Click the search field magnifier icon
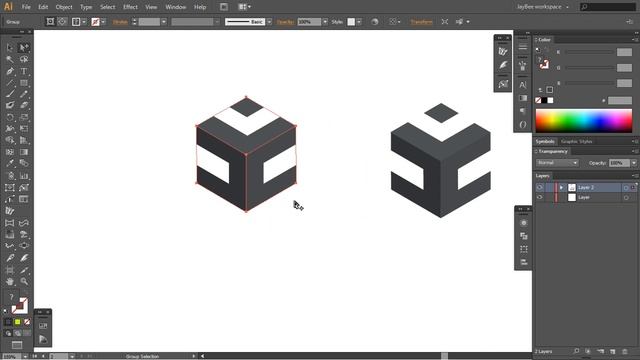Screen dimensions: 640x360 pyautogui.click(x=584, y=7)
